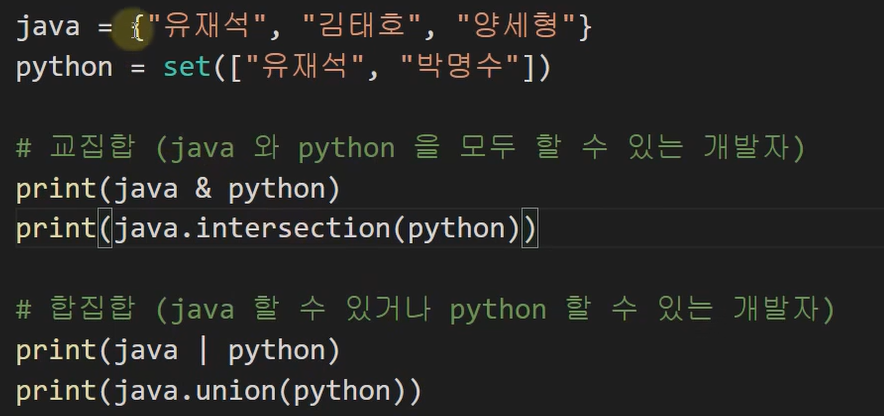The height and width of the screenshot is (416, 884).
Task: Click the comment line starting with # 합집합
Action: [x=425, y=309]
